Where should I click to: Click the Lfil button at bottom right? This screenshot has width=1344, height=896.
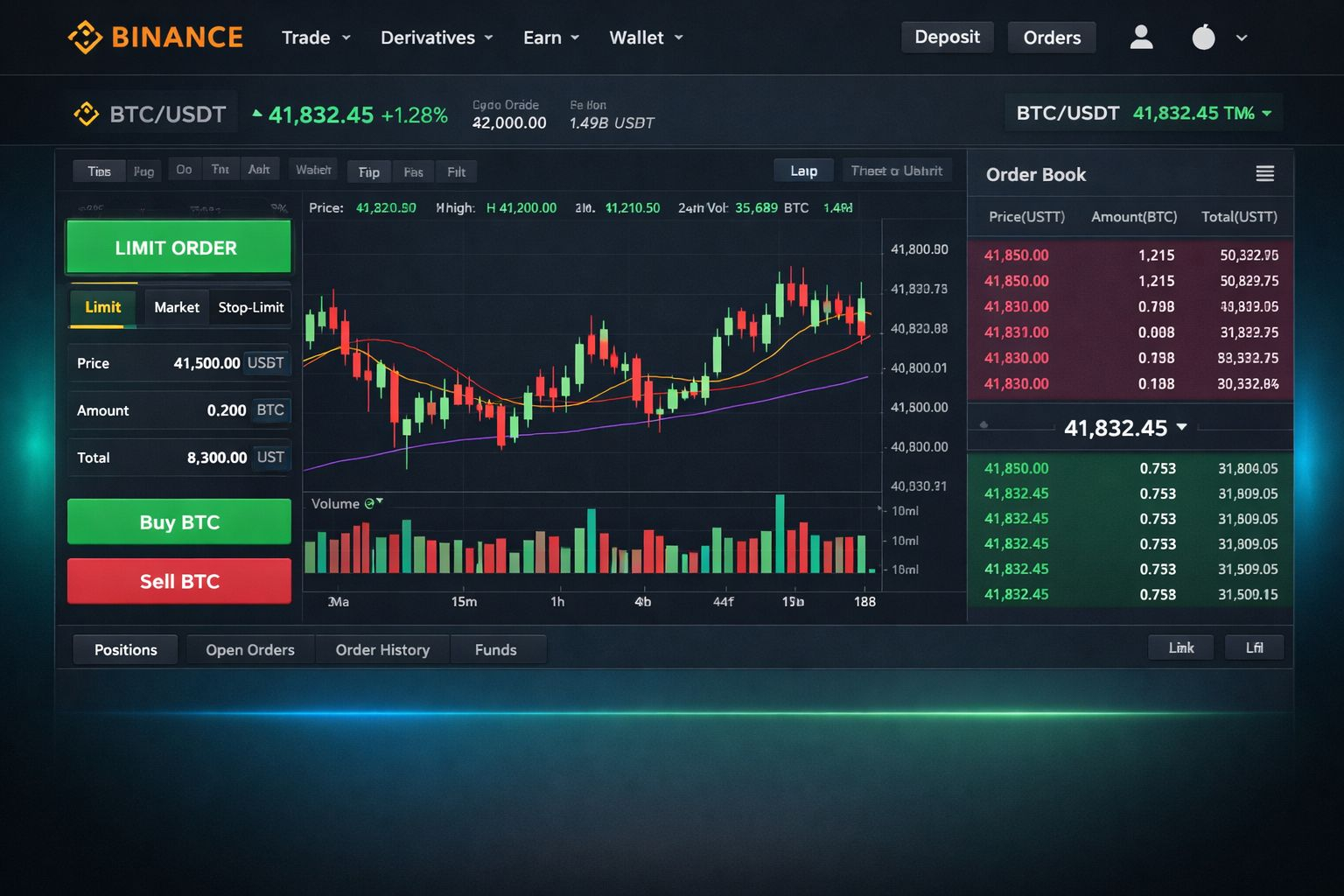1254,647
